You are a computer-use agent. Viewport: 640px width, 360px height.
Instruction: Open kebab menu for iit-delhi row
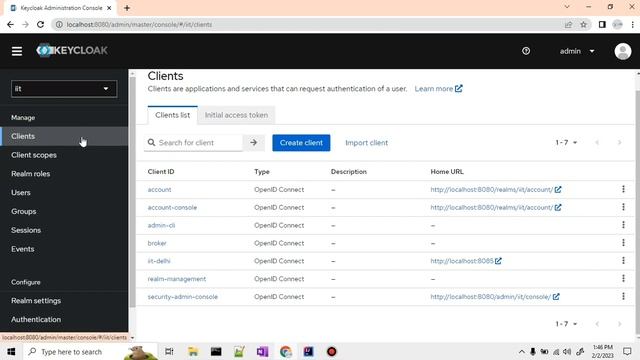(x=623, y=260)
